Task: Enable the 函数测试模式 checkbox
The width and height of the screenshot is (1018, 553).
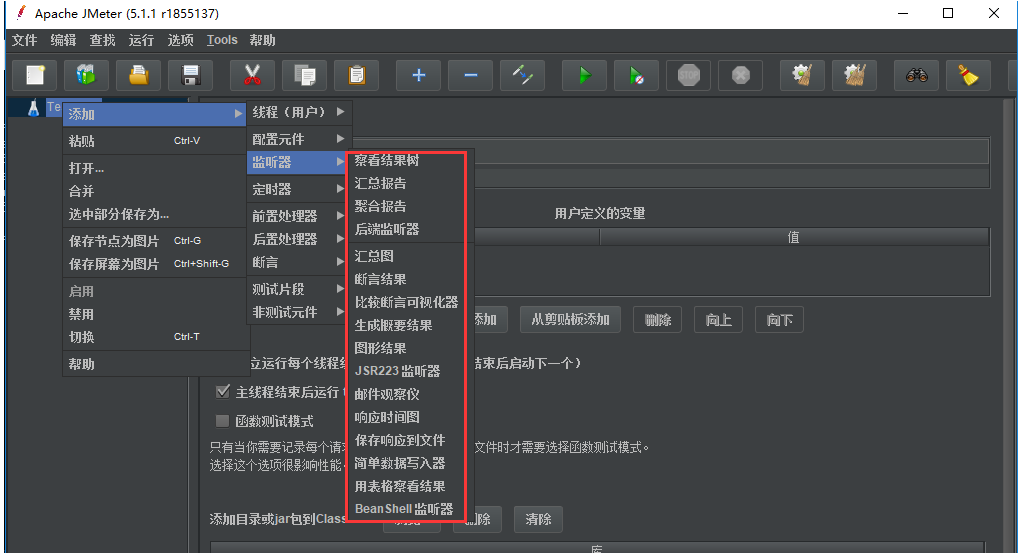Action: click(223, 421)
